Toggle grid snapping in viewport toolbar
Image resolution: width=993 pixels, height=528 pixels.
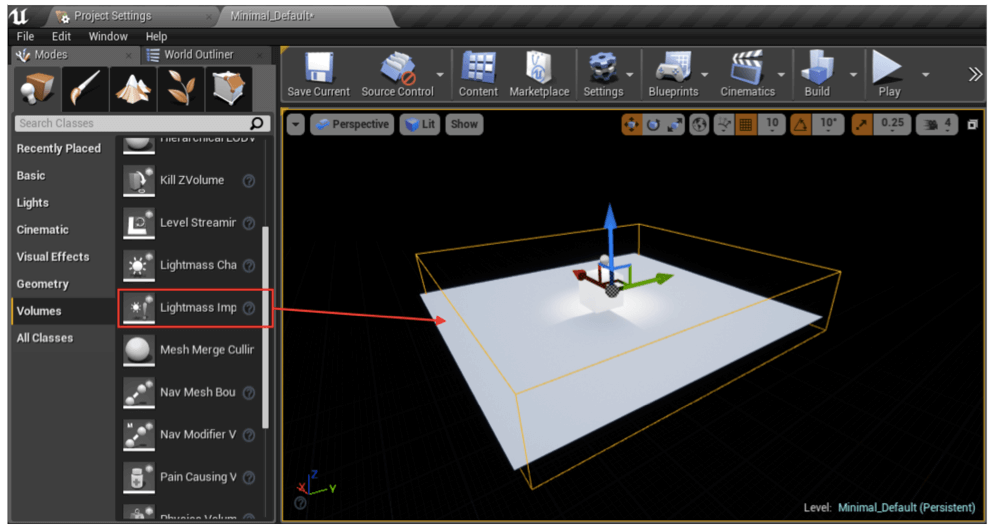coord(746,125)
